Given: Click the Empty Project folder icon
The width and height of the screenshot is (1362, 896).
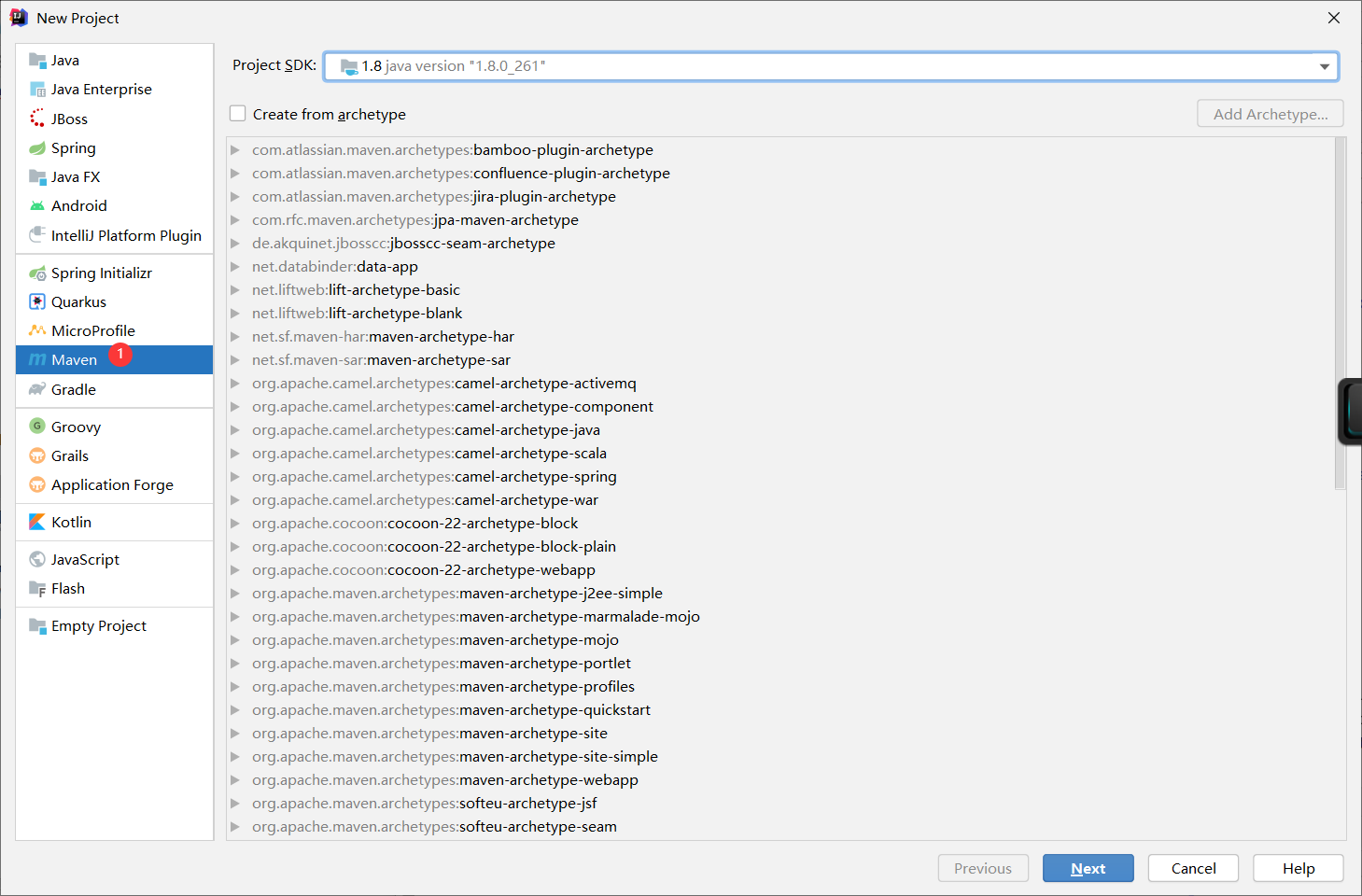Looking at the screenshot, I should pyautogui.click(x=37, y=626).
